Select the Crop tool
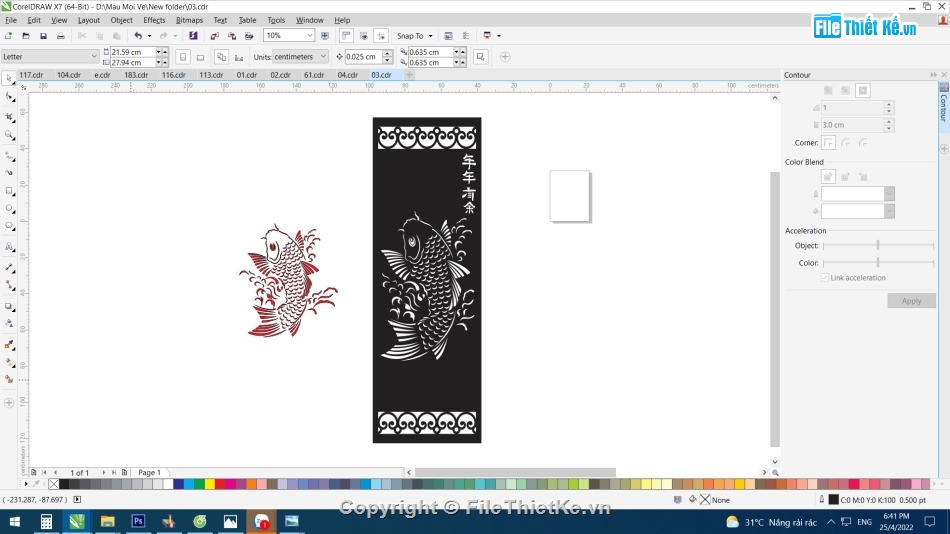This screenshot has width=950, height=534. click(x=9, y=116)
